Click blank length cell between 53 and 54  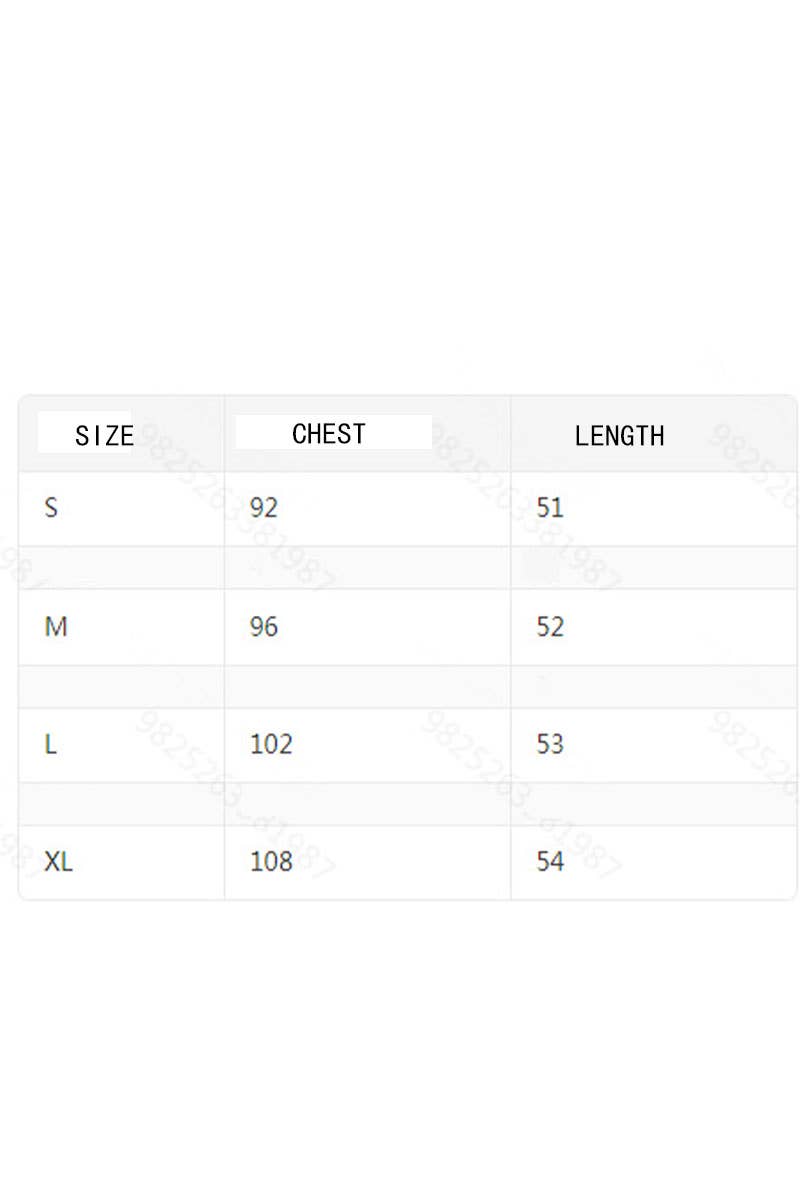tap(653, 804)
